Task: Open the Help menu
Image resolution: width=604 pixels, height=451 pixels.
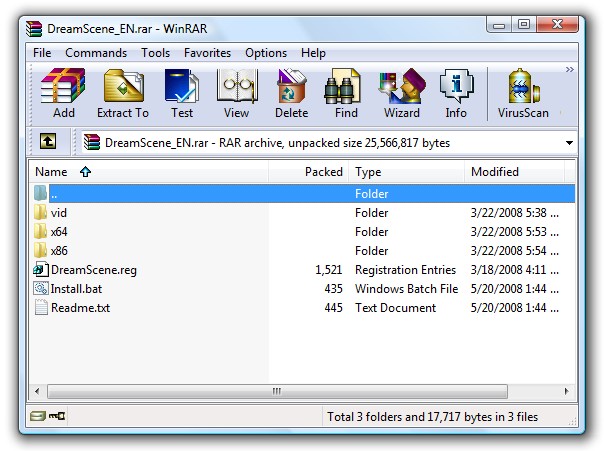Action: [313, 53]
